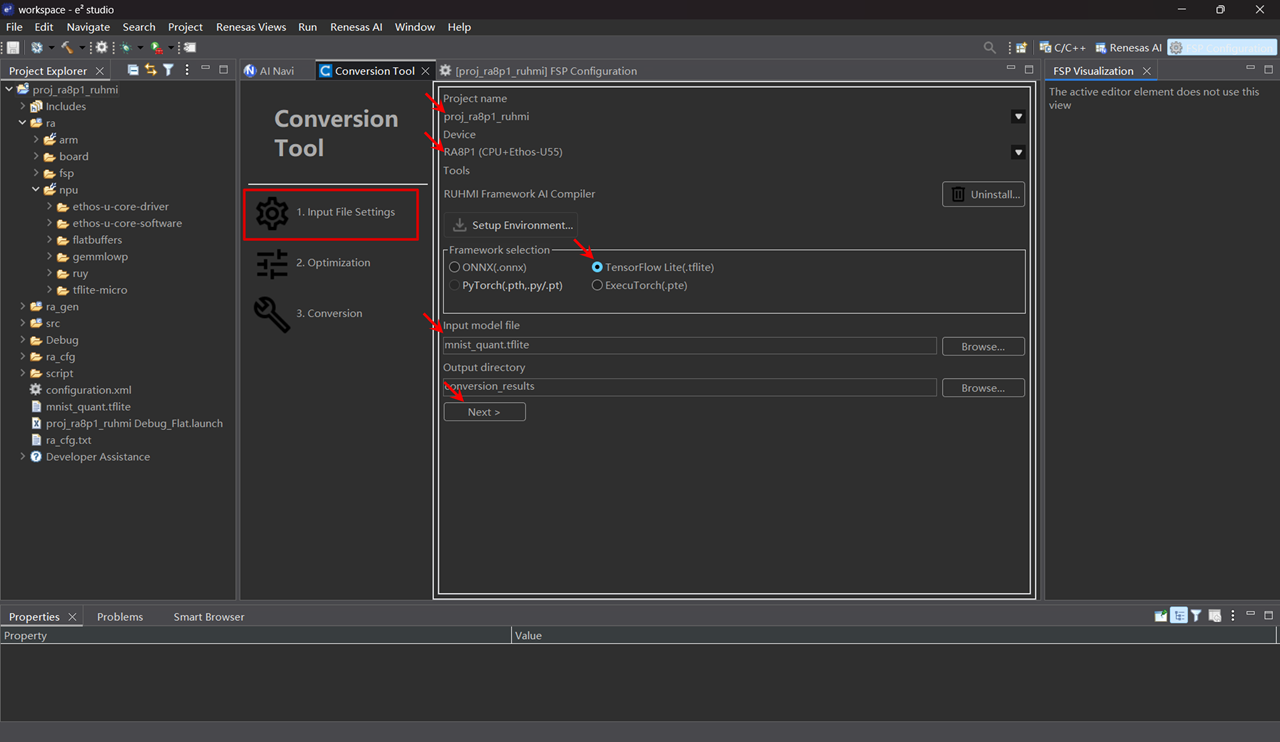Click the Next > button
The image size is (1280, 742).
point(484,412)
